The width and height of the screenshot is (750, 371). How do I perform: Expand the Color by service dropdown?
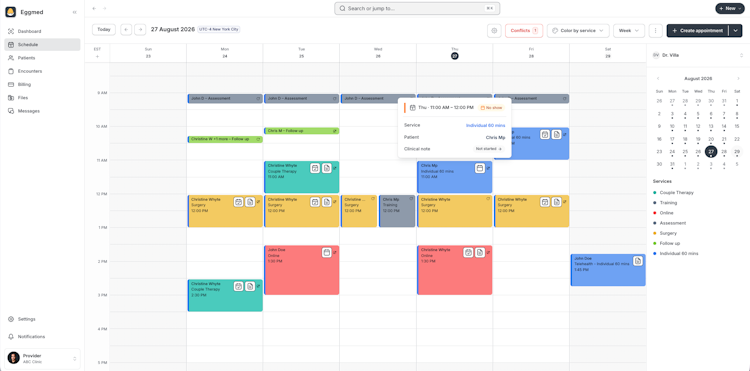pyautogui.click(x=578, y=30)
